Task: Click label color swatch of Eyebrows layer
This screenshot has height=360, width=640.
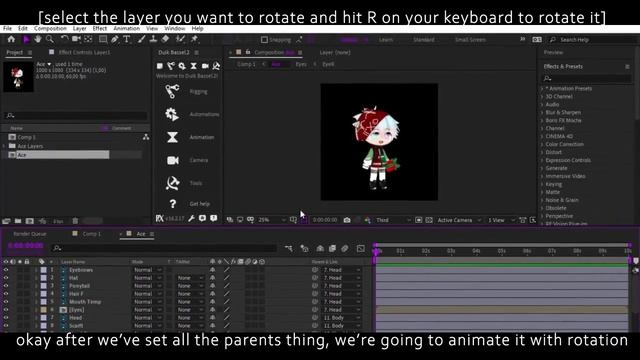Action: click(43, 270)
